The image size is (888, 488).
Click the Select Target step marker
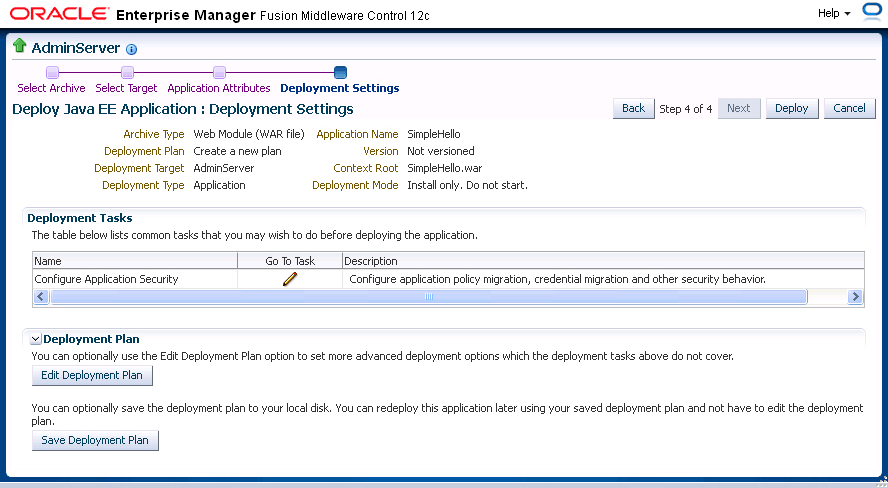[x=127, y=72]
